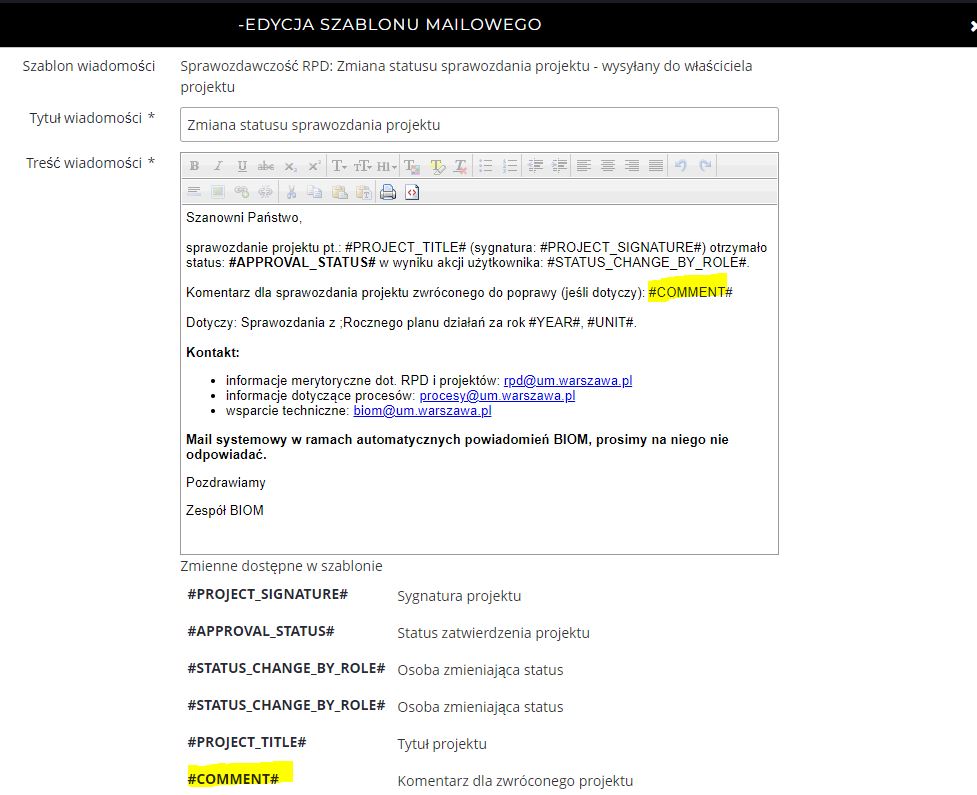This screenshot has width=977, height=795.
Task: Open the font size dropdown
Action: coord(363,166)
